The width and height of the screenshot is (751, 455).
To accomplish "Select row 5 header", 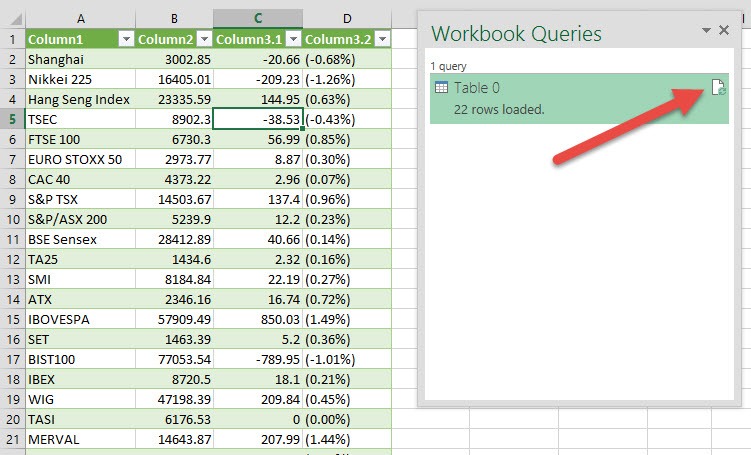I will [12, 119].
